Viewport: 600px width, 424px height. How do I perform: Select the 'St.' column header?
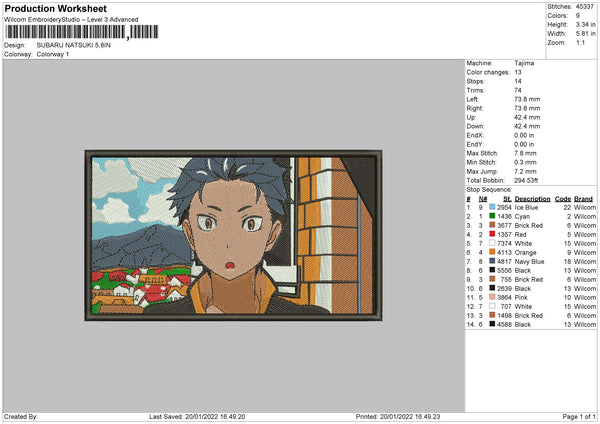click(507, 199)
